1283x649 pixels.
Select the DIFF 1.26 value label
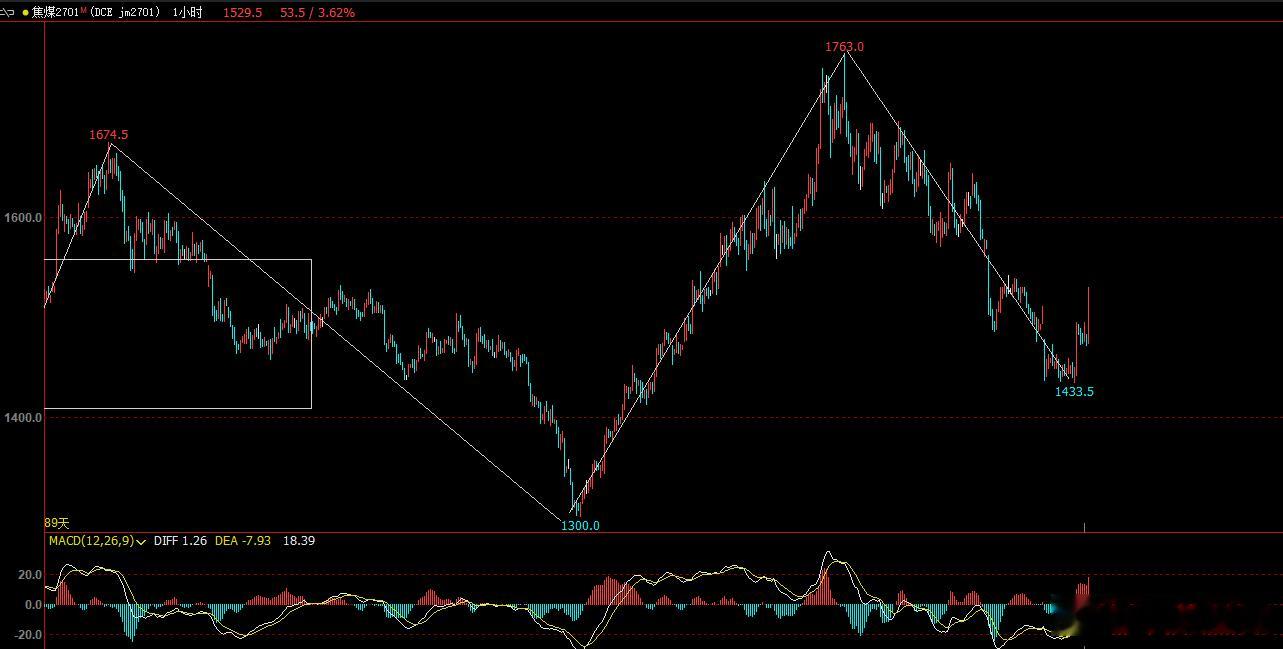tap(180, 541)
